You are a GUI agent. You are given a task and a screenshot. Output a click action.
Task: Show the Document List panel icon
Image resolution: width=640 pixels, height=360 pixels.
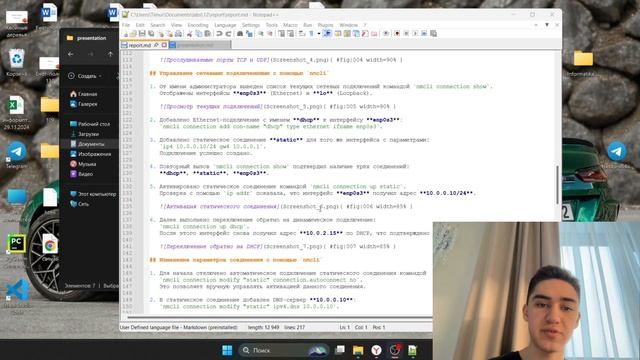(x=356, y=33)
